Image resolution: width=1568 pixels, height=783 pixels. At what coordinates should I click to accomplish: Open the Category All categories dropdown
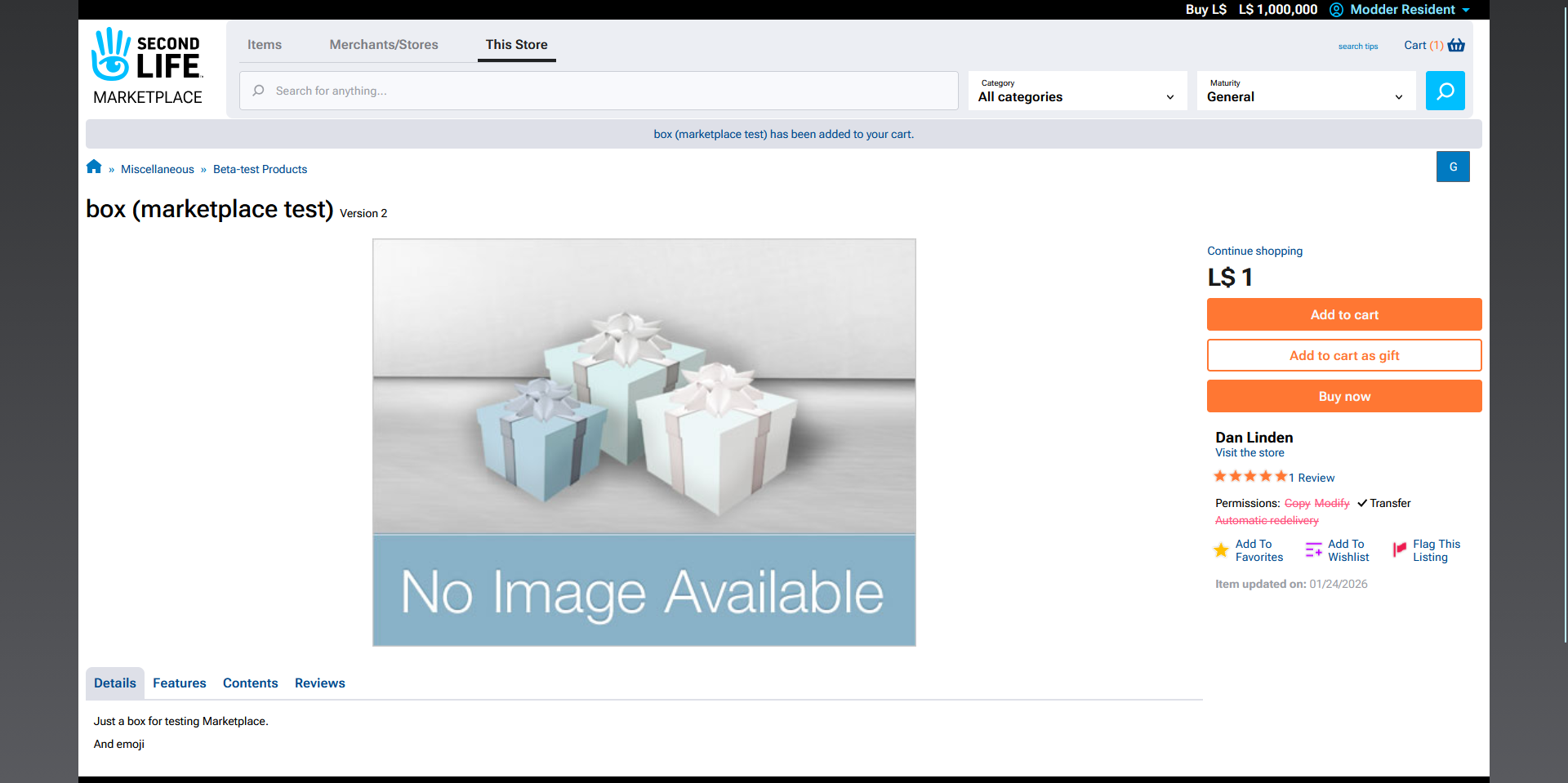click(x=1077, y=91)
